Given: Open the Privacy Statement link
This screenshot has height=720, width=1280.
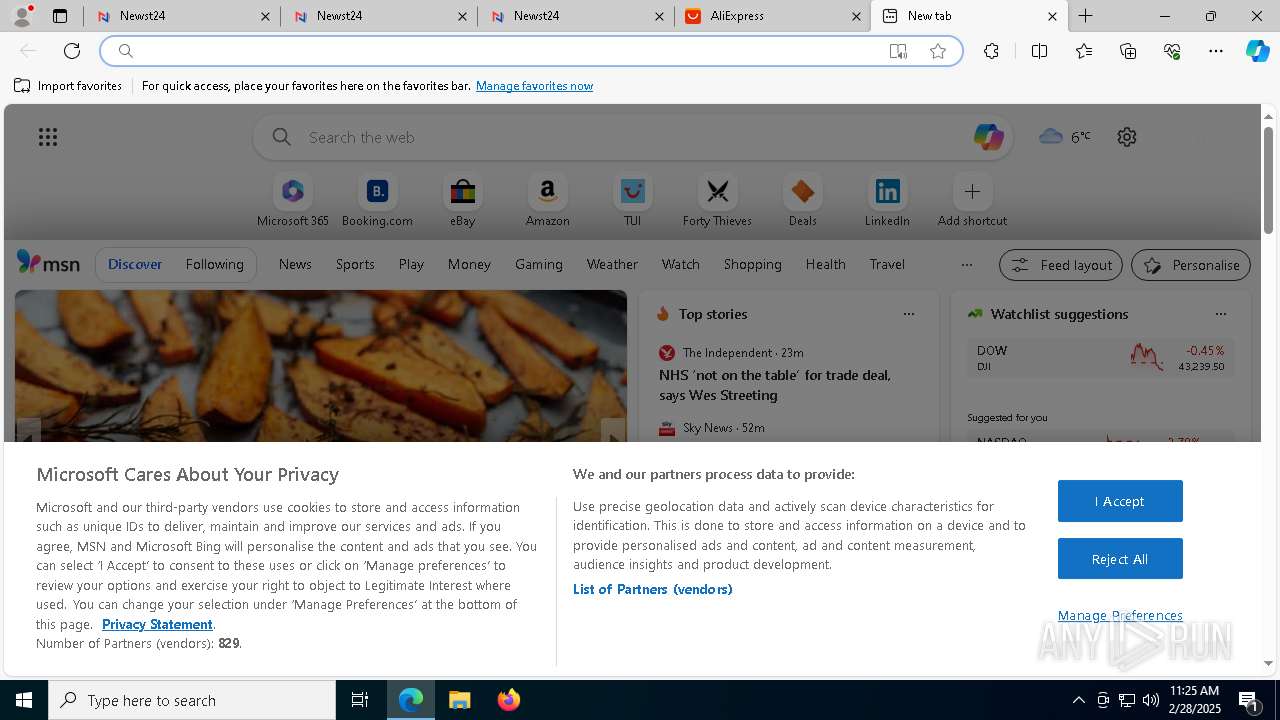Looking at the screenshot, I should (x=157, y=624).
